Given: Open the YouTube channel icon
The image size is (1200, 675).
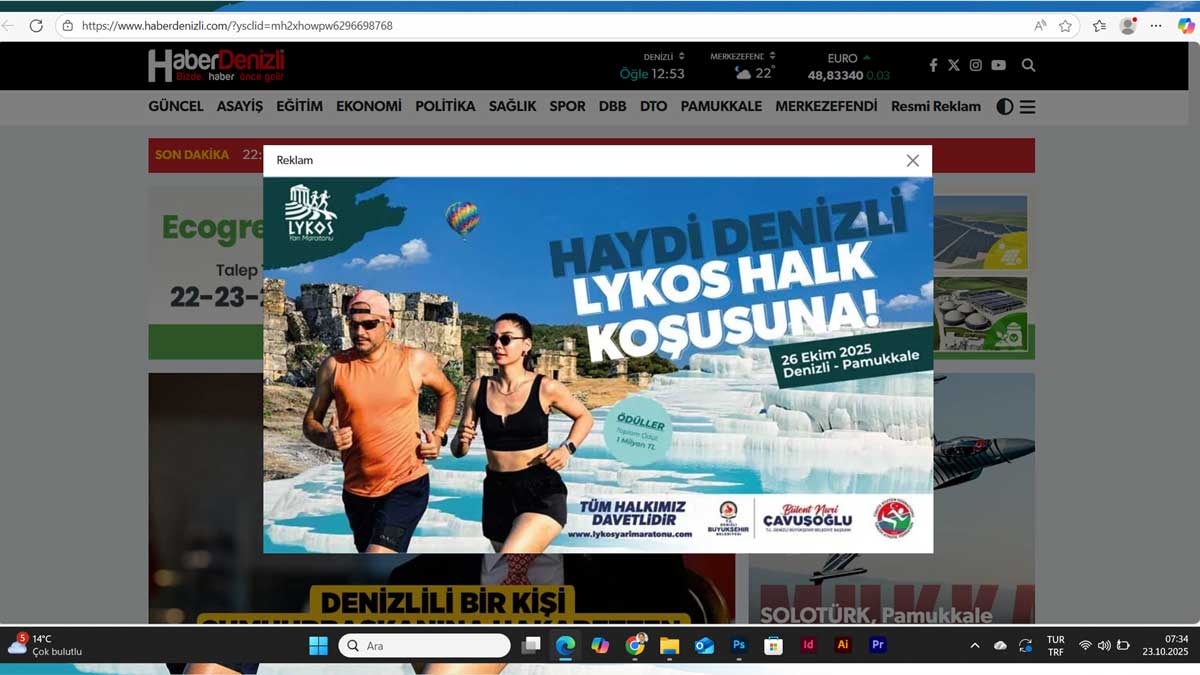Looking at the screenshot, I should pos(997,65).
